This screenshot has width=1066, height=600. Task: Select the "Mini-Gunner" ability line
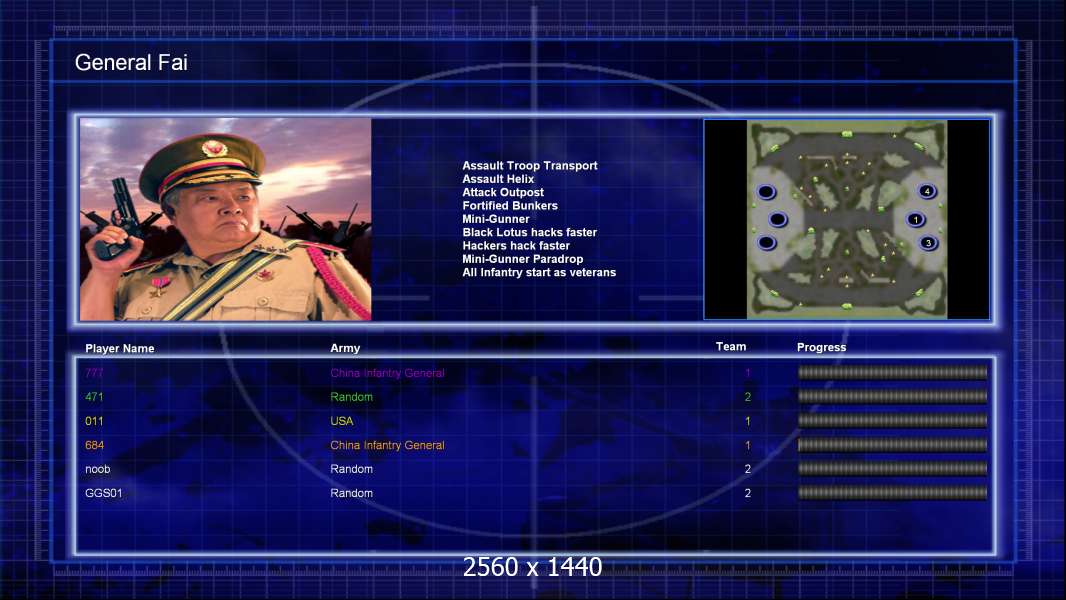(x=496, y=219)
